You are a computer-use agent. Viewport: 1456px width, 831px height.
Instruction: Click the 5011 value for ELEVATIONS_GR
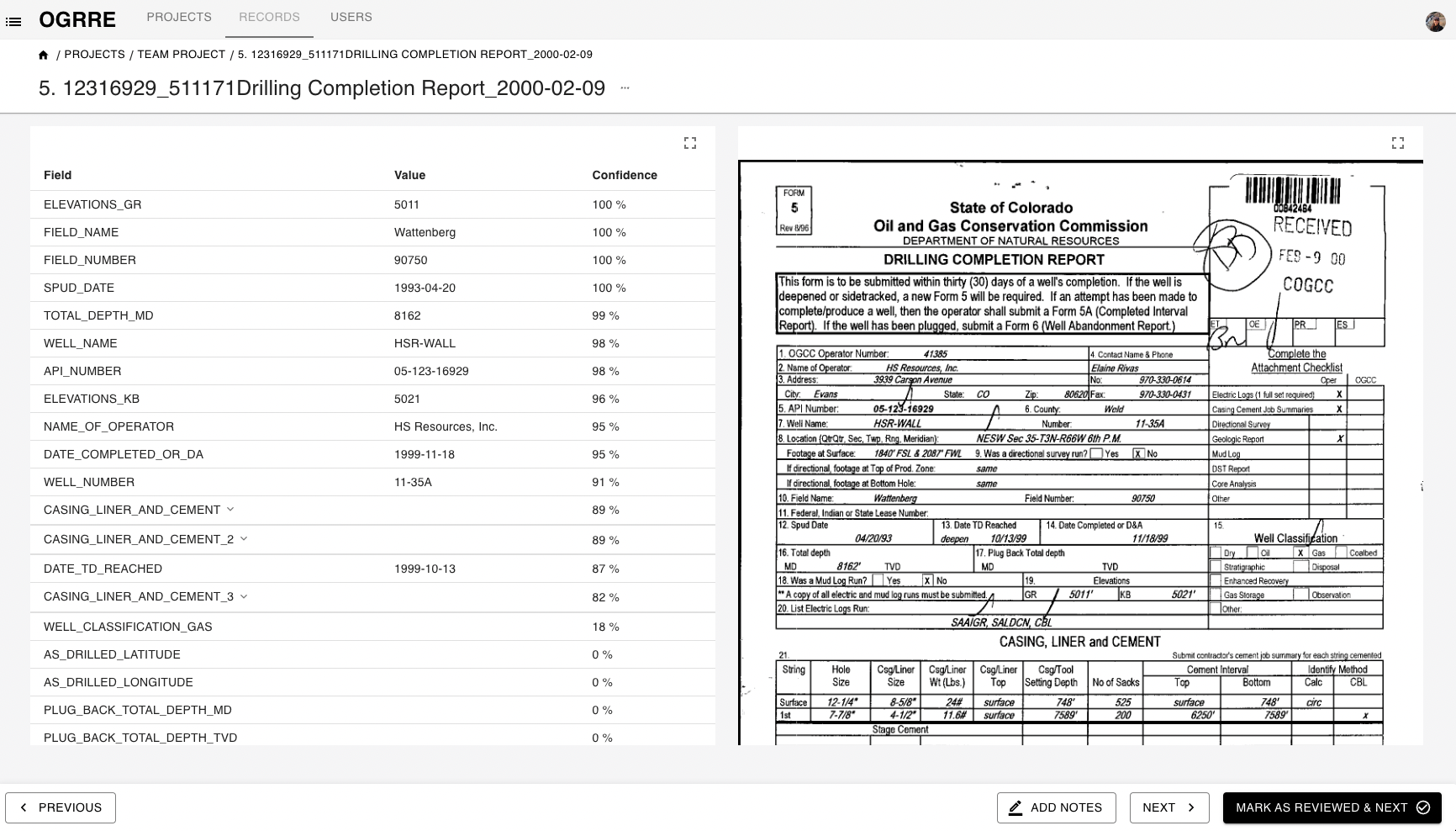pos(407,204)
